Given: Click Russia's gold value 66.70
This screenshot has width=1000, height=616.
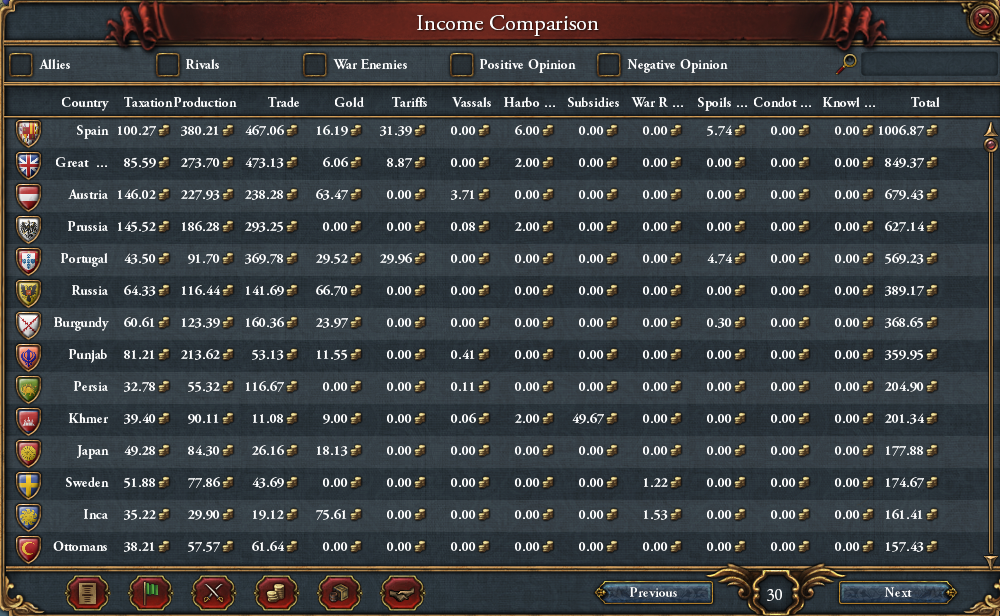Looking at the screenshot, I should point(331,291).
